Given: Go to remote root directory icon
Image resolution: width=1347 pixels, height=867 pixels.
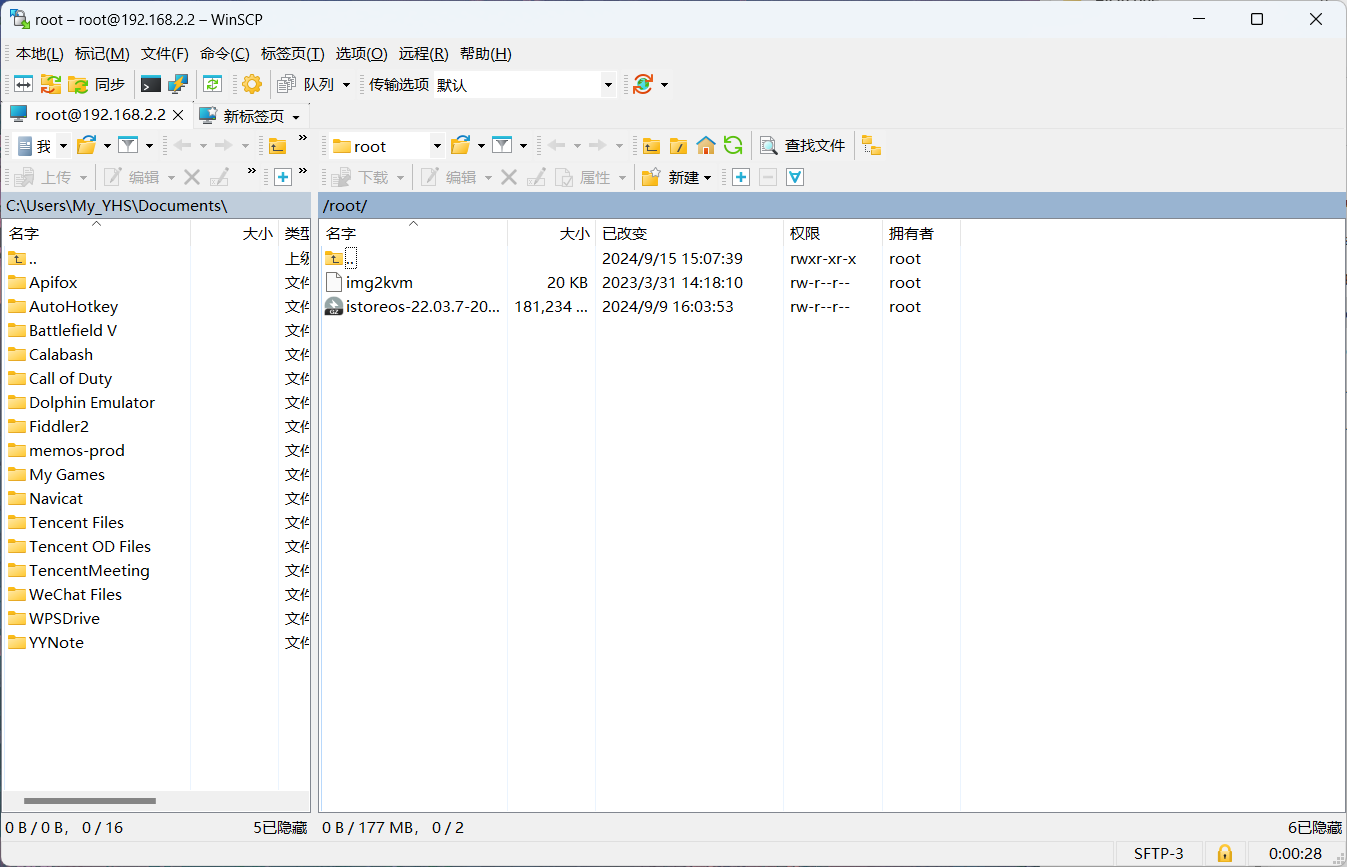Looking at the screenshot, I should click(679, 146).
